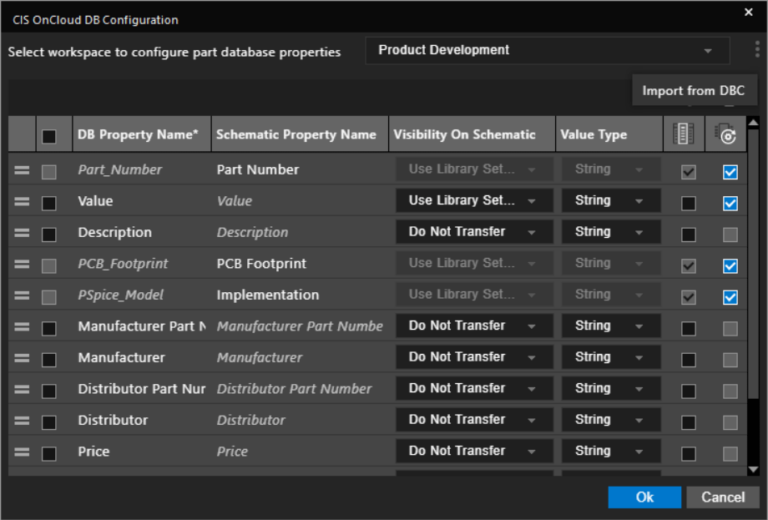Screen dimensions: 768x520
Task: Click the Visibility On Schematic column header
Action: point(472,134)
